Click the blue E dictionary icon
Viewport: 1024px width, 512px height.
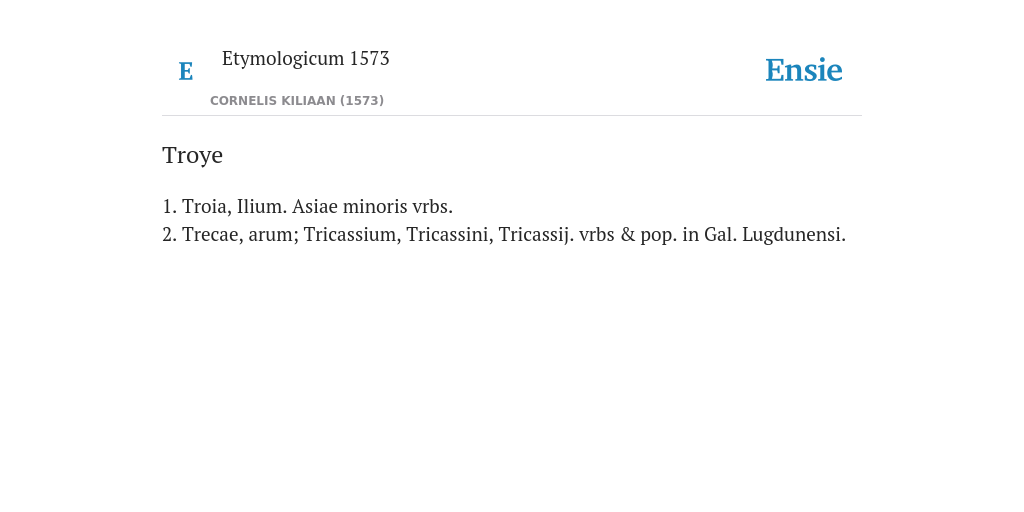coord(185,71)
